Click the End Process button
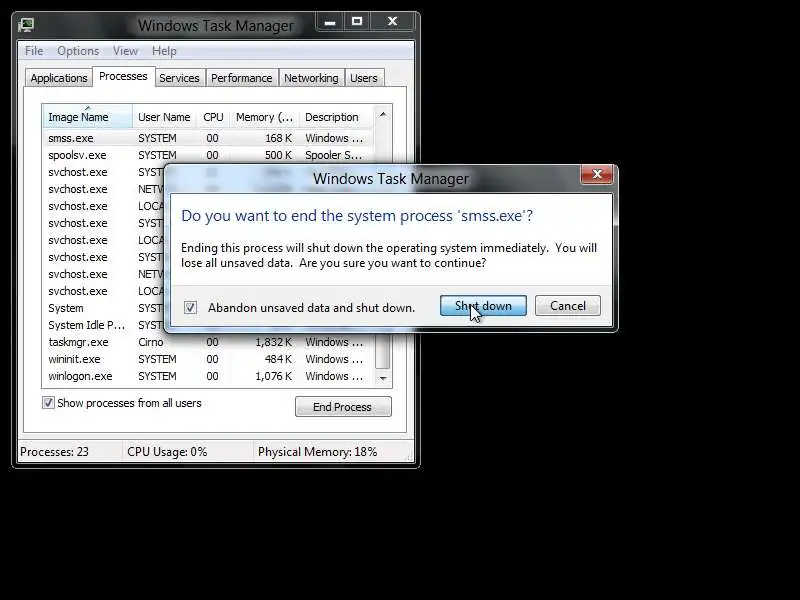The width and height of the screenshot is (800, 600). tap(343, 407)
